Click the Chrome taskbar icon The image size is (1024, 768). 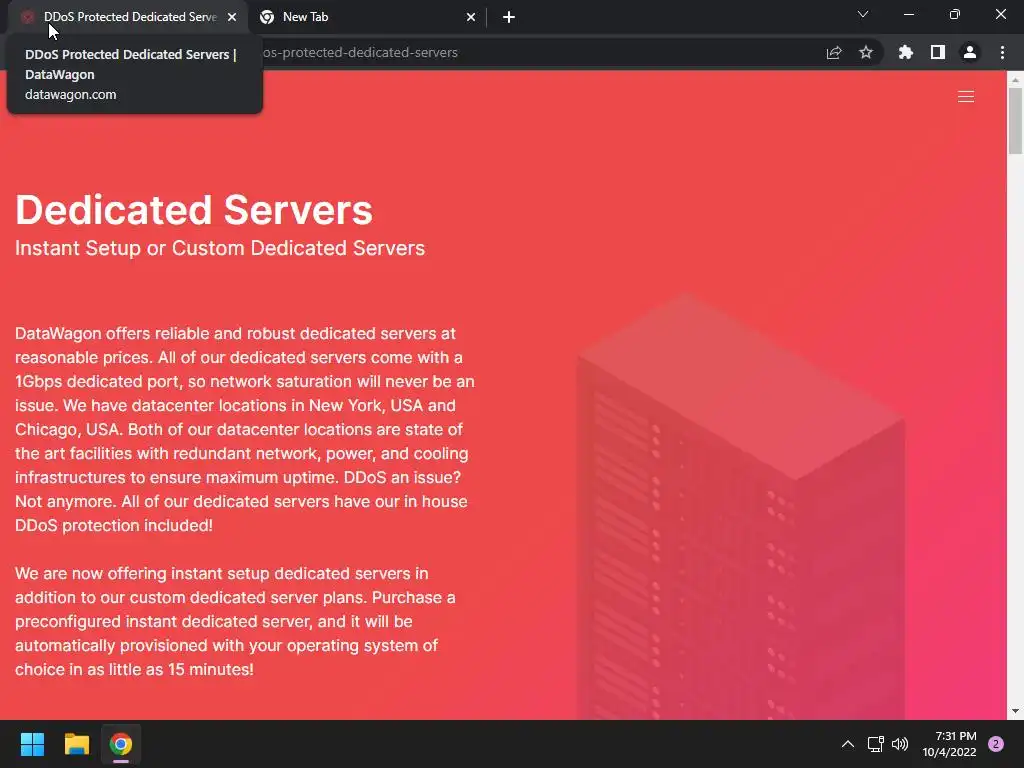click(x=121, y=744)
